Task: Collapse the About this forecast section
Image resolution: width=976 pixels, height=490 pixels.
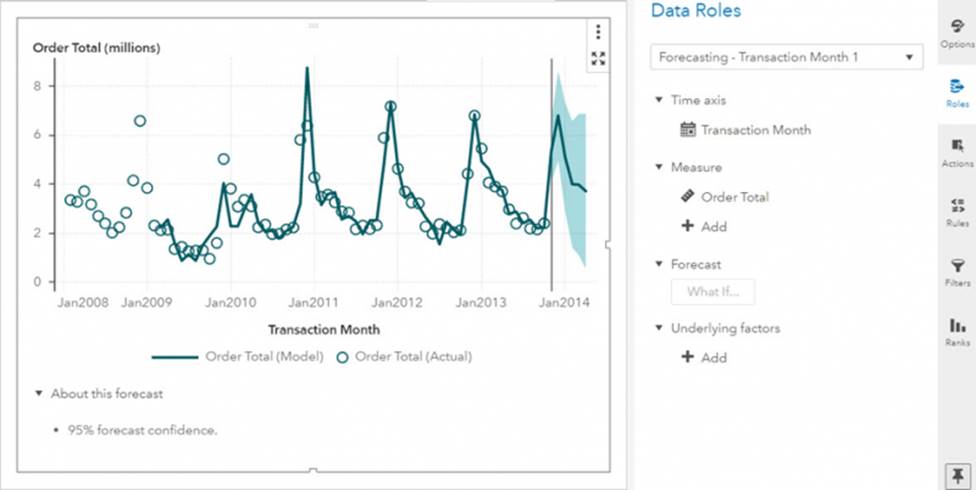Action: pyautogui.click(x=38, y=394)
